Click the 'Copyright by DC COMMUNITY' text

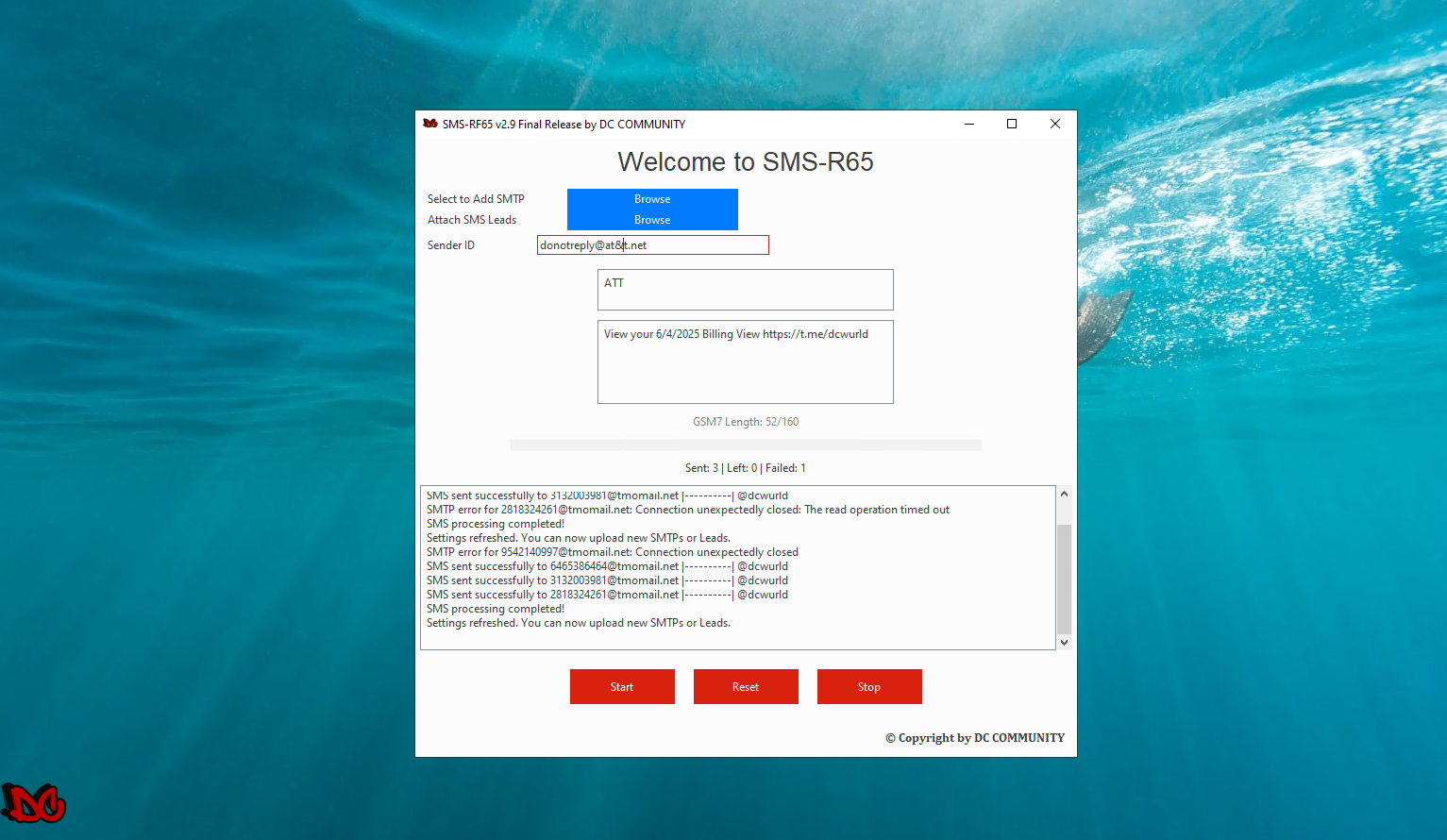[975, 738]
